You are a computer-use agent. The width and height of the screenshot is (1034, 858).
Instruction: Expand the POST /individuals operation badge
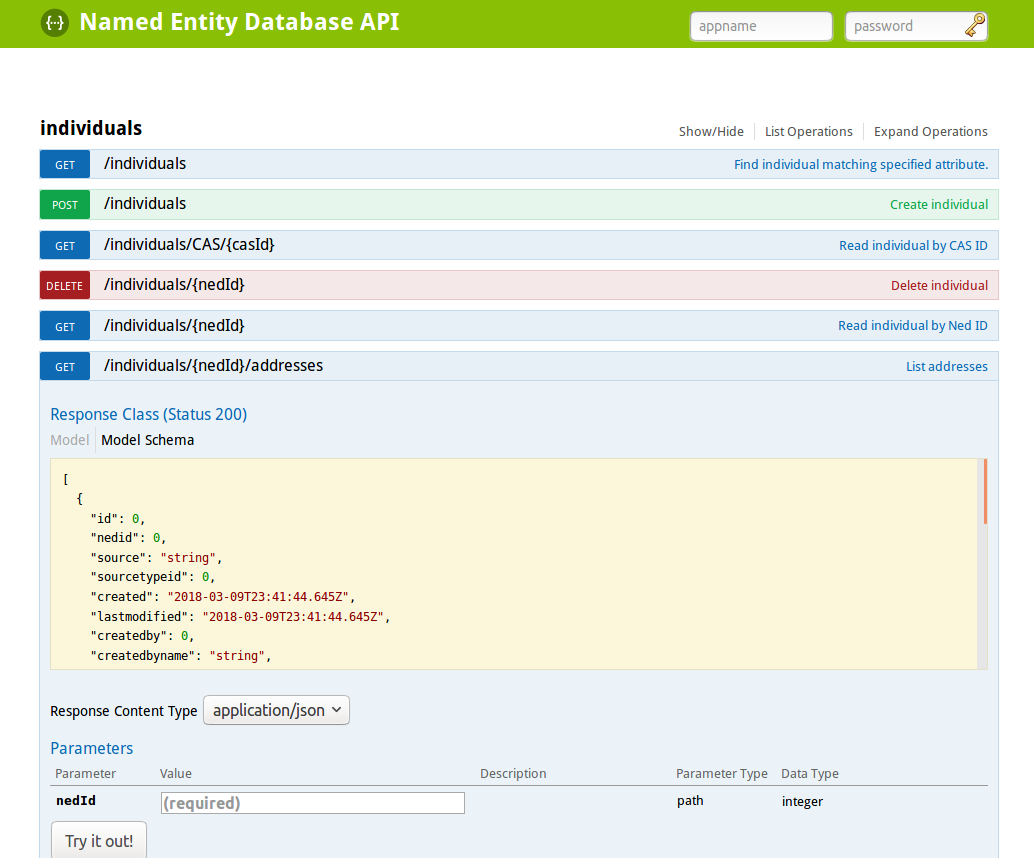tap(65, 204)
